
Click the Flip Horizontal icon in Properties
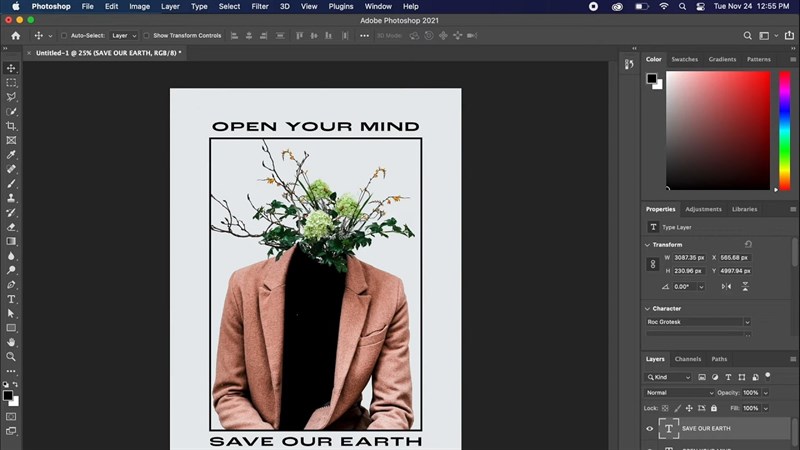pyautogui.click(x=725, y=286)
